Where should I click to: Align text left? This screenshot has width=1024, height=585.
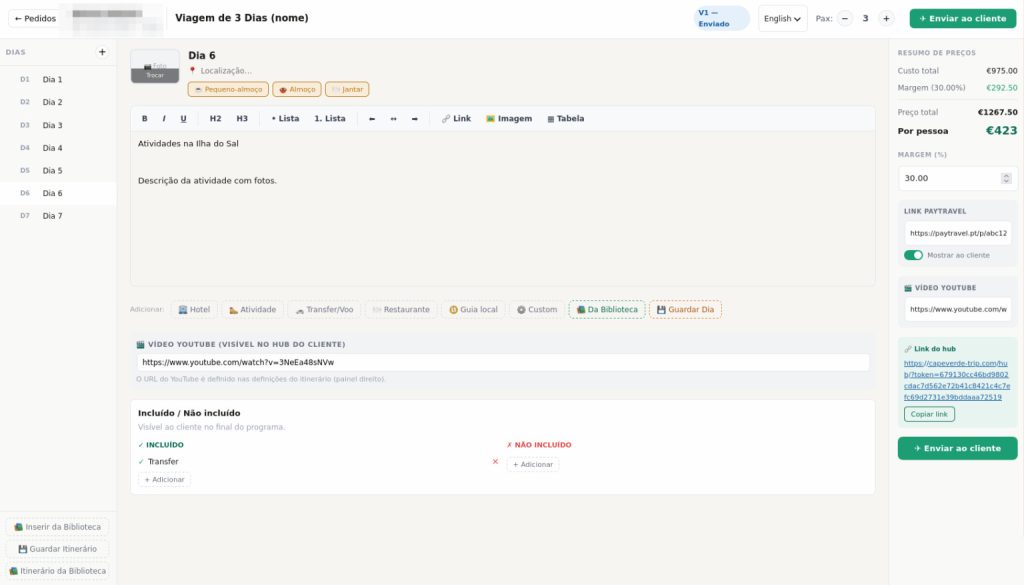372,119
